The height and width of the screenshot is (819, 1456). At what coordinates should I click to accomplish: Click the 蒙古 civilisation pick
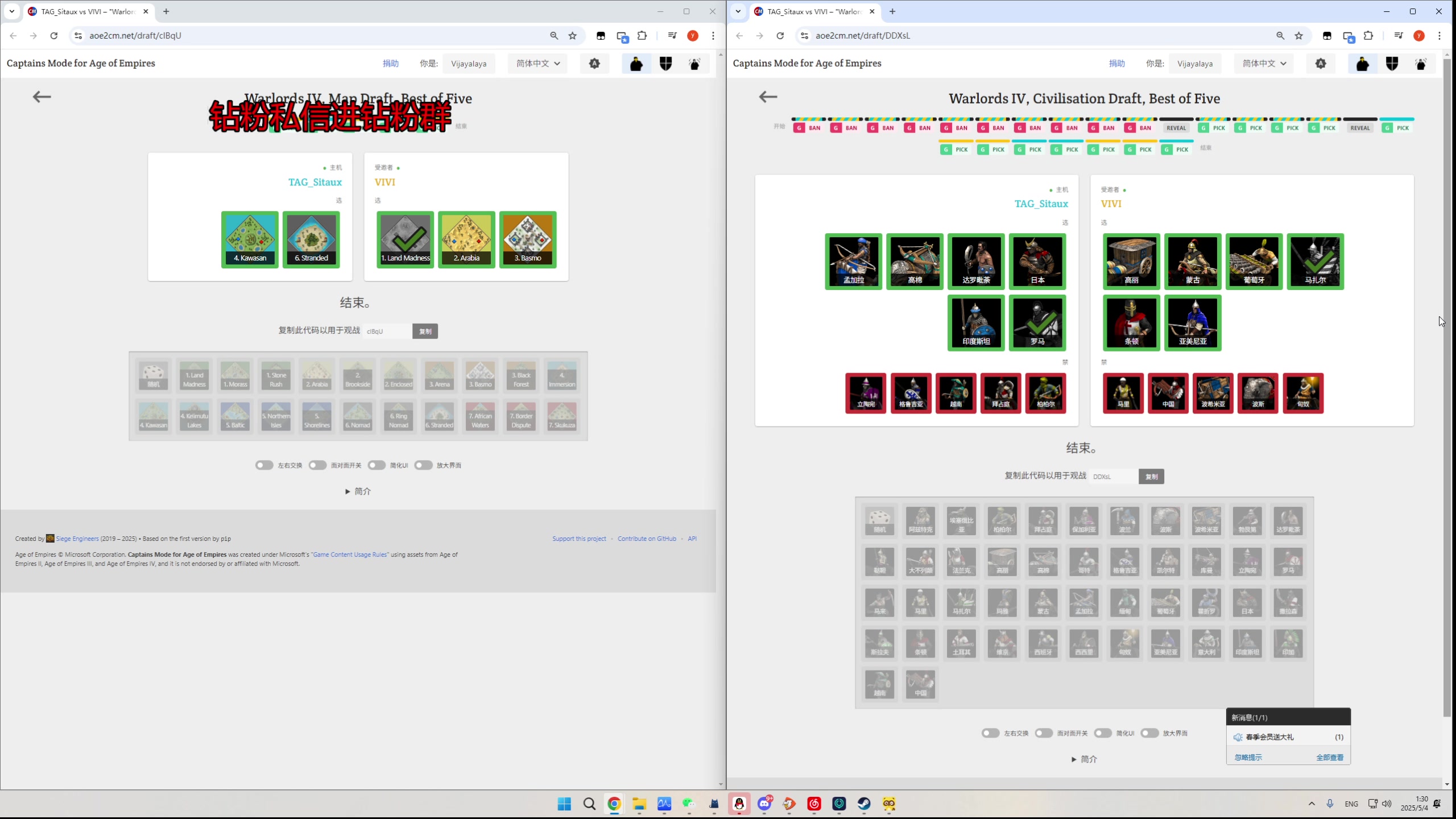click(x=1193, y=262)
